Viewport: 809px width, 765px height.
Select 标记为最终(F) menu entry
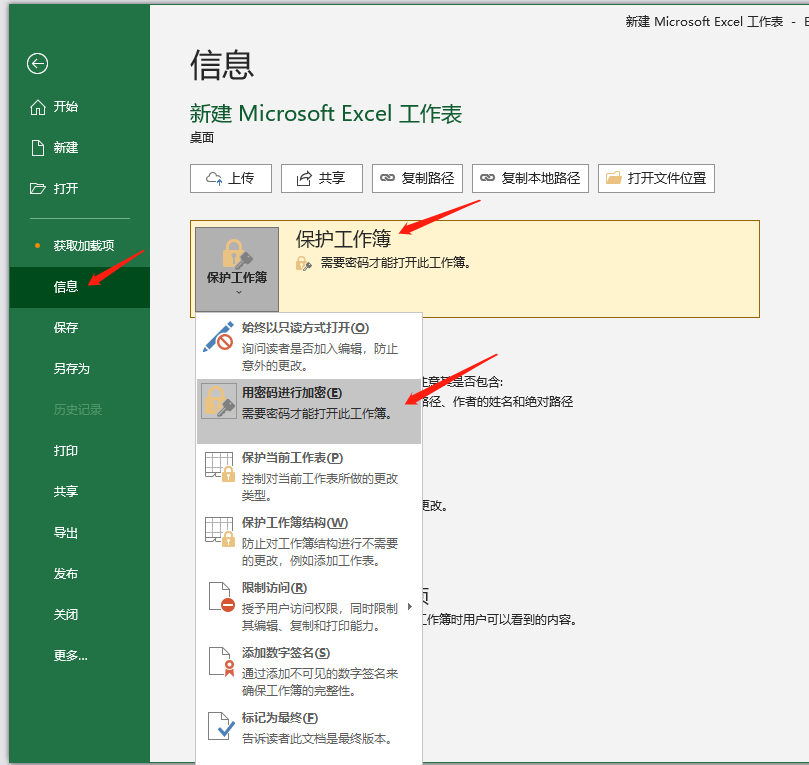point(309,728)
